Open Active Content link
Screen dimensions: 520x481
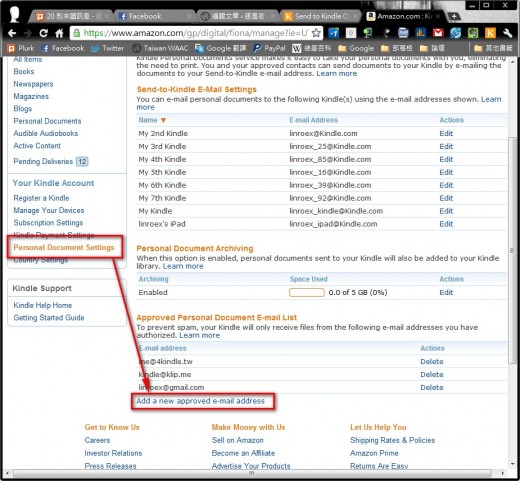pos(37,146)
